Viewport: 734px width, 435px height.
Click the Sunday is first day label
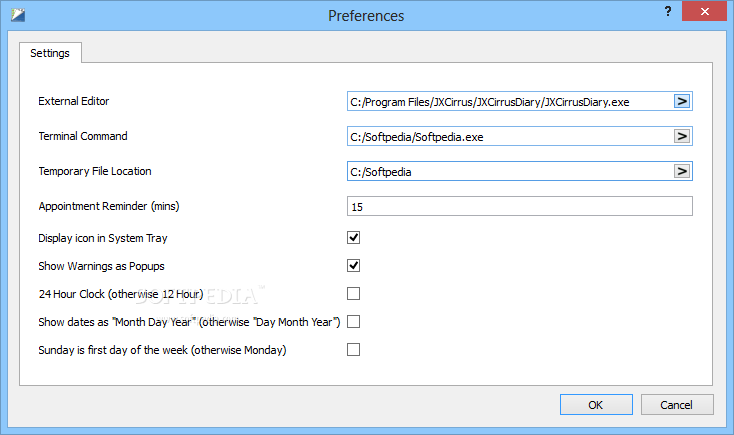pos(162,350)
